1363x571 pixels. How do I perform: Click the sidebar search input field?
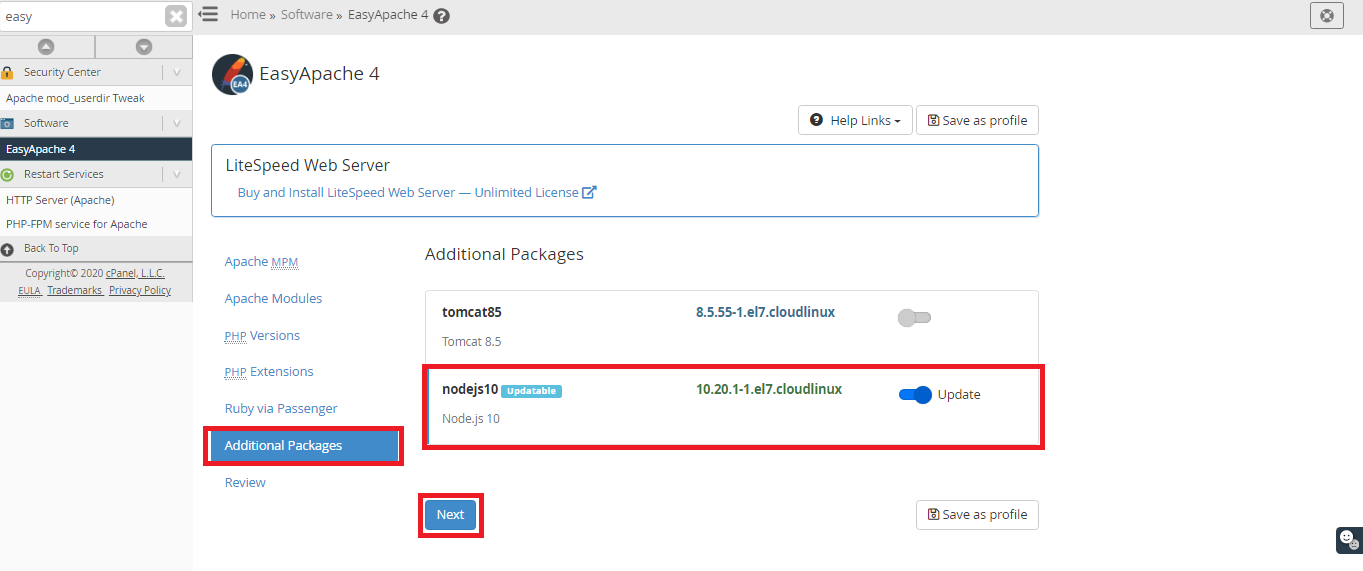(82, 16)
